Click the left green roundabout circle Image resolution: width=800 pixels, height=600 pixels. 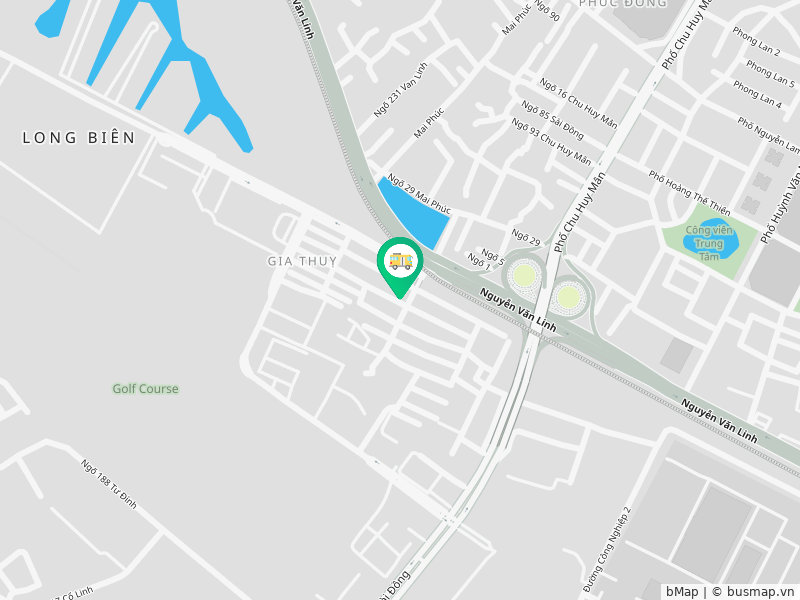coord(524,276)
